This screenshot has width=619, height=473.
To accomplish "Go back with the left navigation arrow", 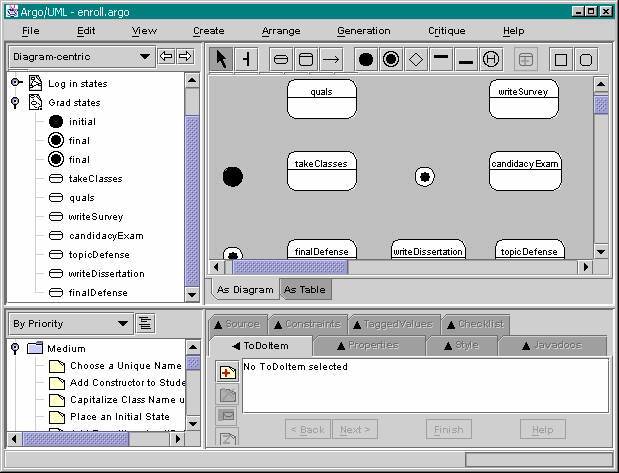I will pos(166,56).
